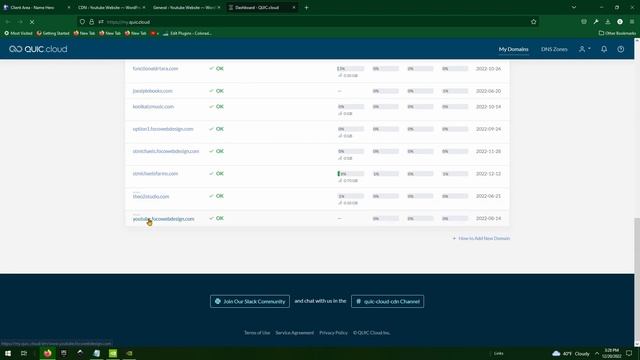Click the wrench developer tools icon
Viewport: 640px width, 360px height.
coord(596,22)
